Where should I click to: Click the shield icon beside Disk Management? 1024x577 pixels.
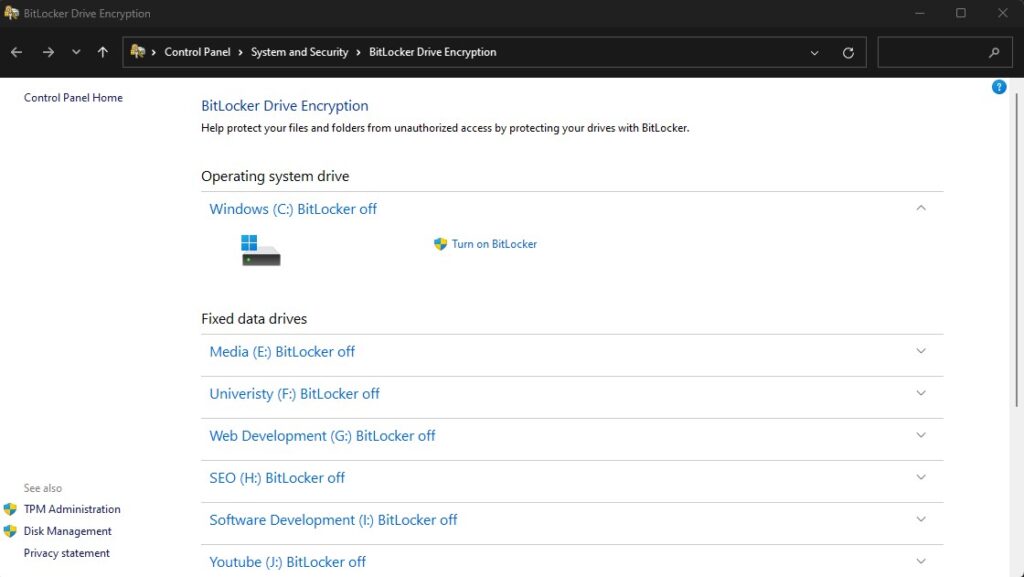point(10,531)
